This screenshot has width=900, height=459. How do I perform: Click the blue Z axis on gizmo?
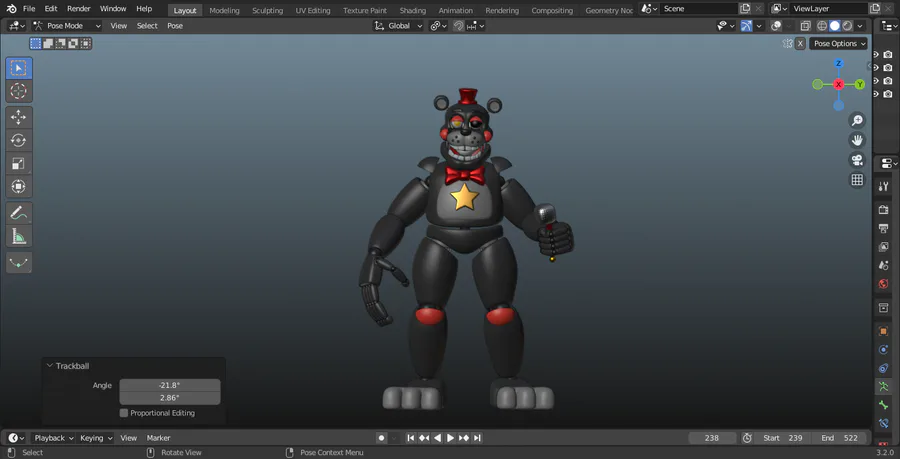(839, 64)
